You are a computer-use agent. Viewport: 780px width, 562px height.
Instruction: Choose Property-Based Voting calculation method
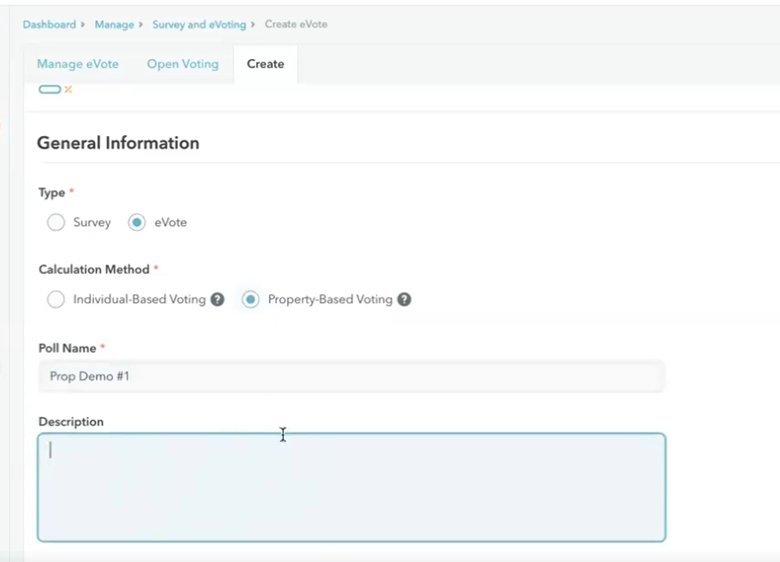coord(250,299)
